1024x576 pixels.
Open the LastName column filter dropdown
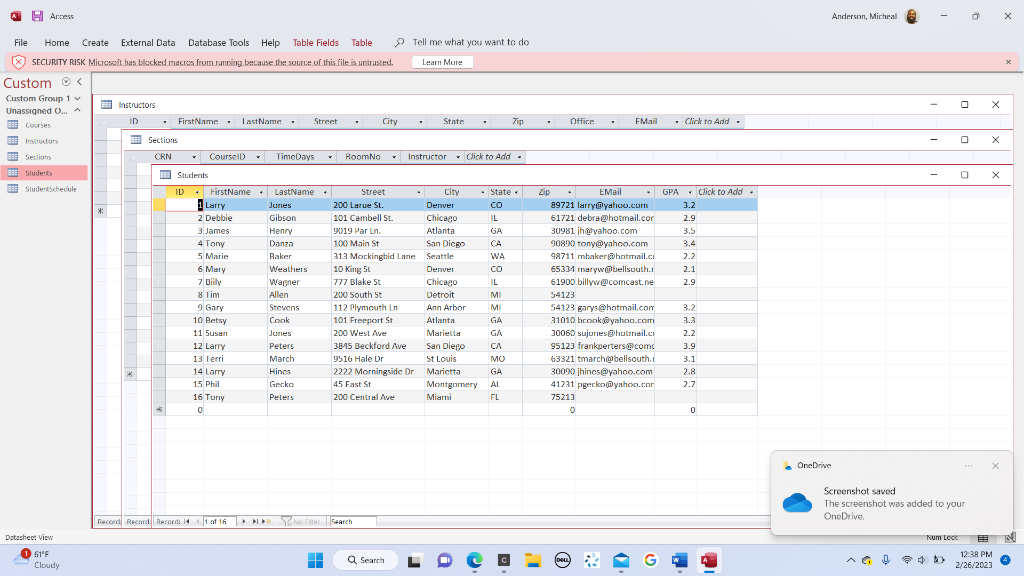pyautogui.click(x=325, y=192)
